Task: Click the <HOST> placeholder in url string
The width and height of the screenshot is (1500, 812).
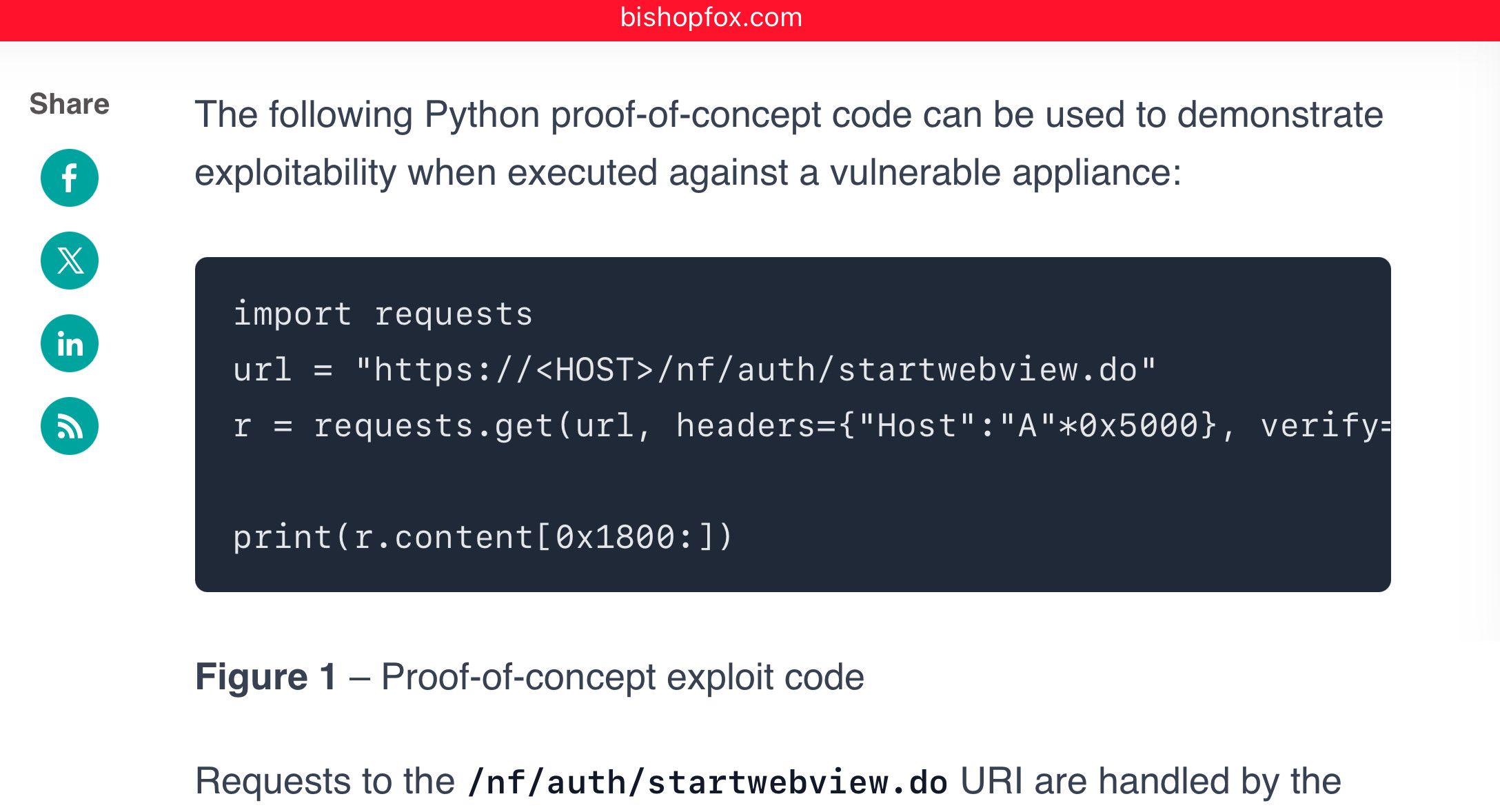Action: (594, 370)
